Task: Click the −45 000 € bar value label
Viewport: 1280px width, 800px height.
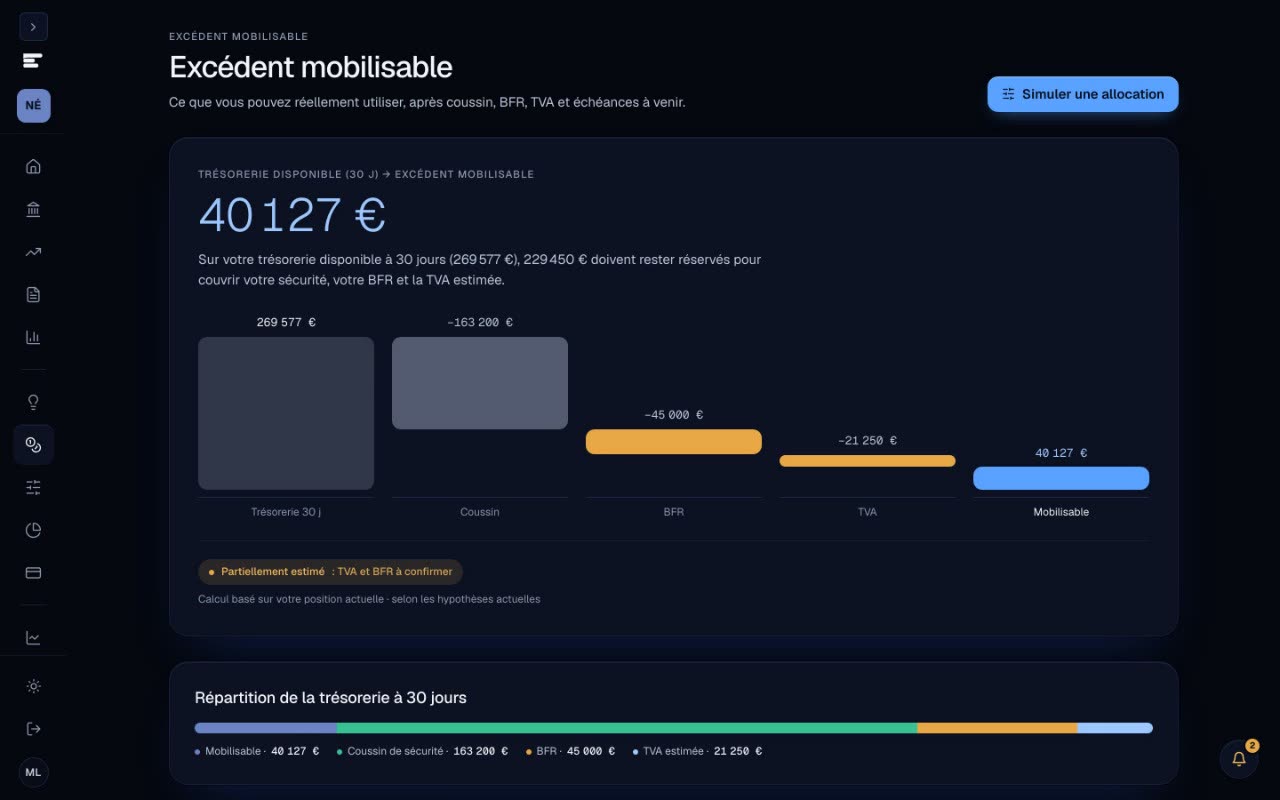Action: point(674,415)
